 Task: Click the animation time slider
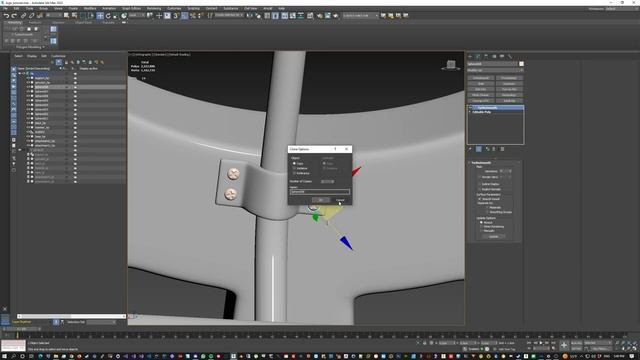[22, 329]
